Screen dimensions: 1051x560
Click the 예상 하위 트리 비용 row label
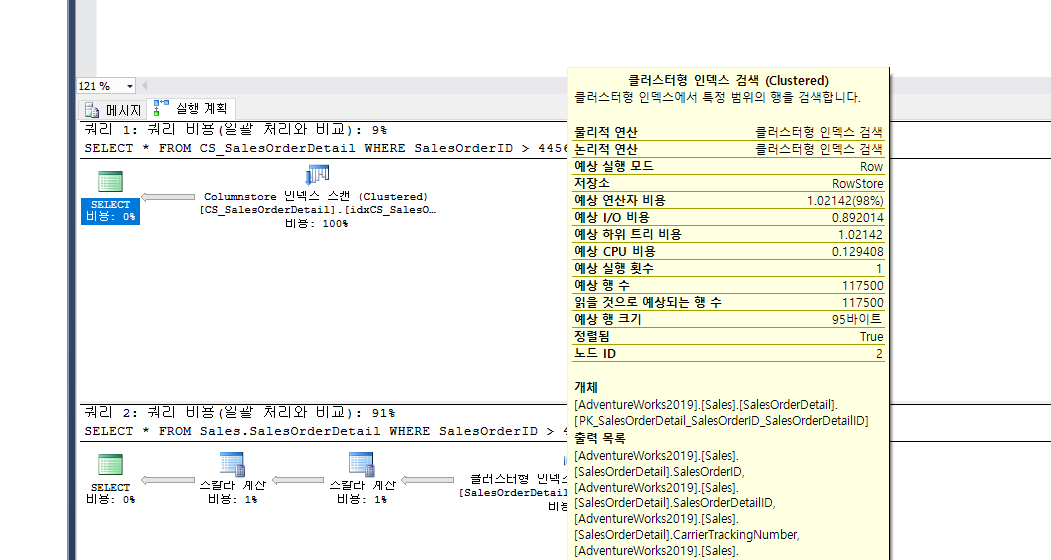627,234
